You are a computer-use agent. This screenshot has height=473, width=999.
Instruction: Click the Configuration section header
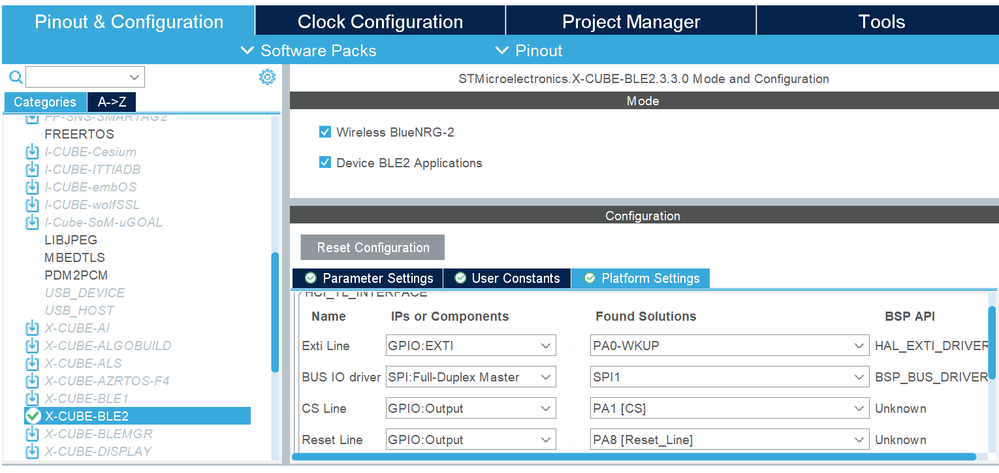click(643, 216)
